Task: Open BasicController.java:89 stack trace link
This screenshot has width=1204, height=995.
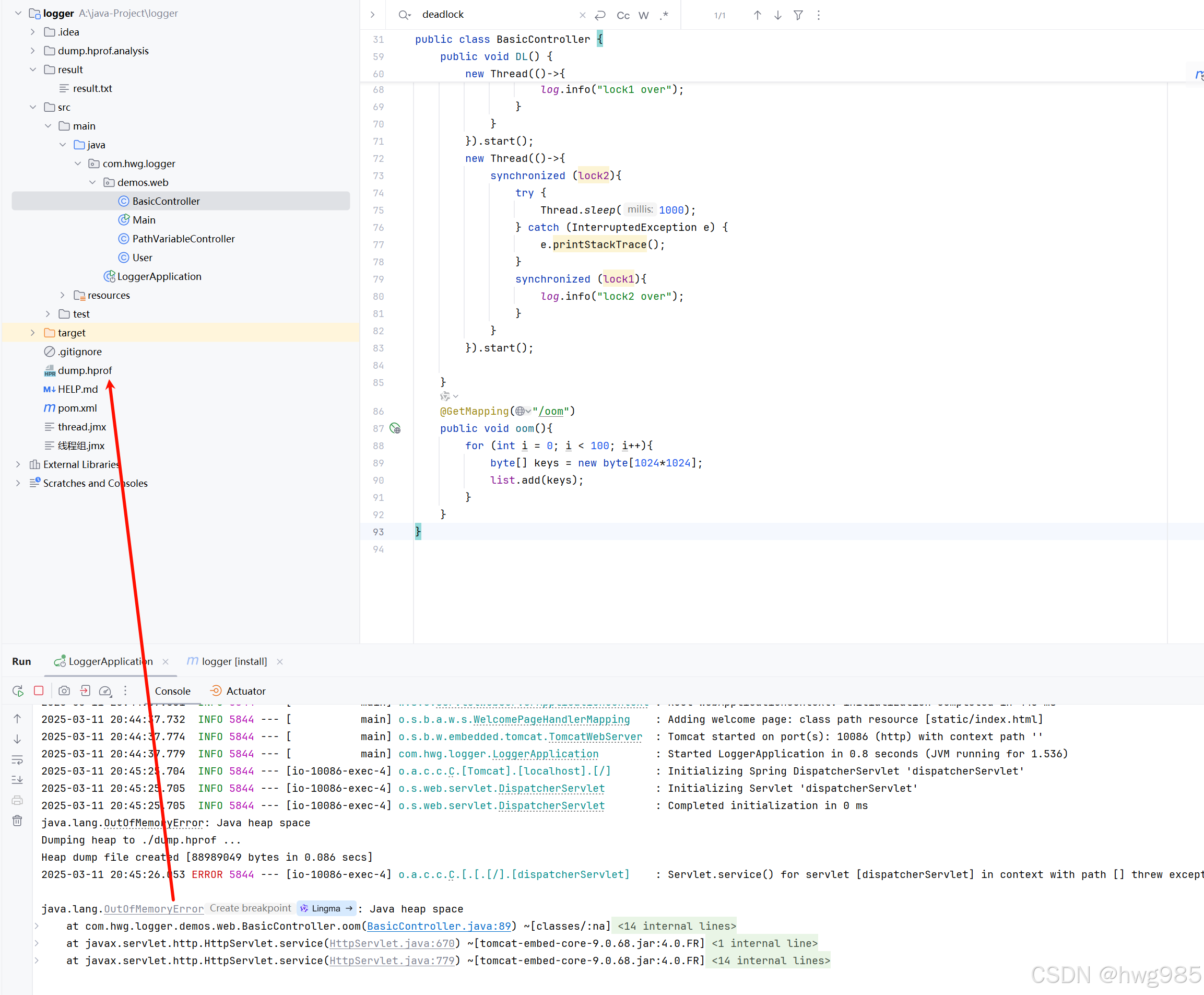Action: click(x=439, y=926)
